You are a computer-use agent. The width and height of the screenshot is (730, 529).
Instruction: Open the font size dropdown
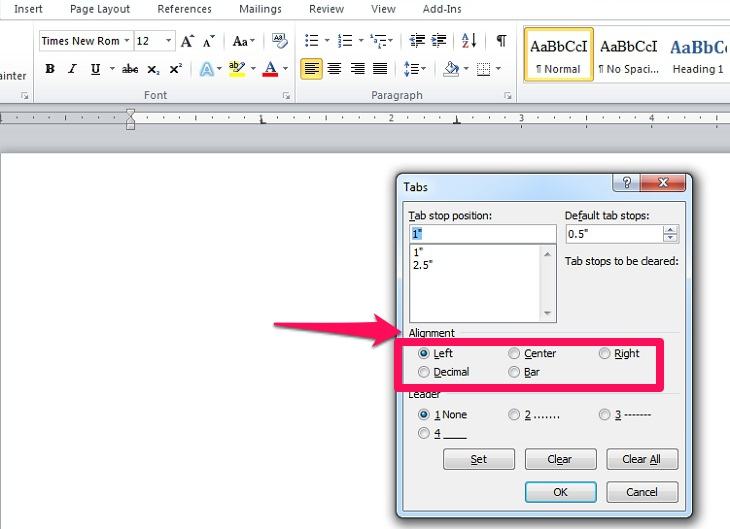[169, 41]
